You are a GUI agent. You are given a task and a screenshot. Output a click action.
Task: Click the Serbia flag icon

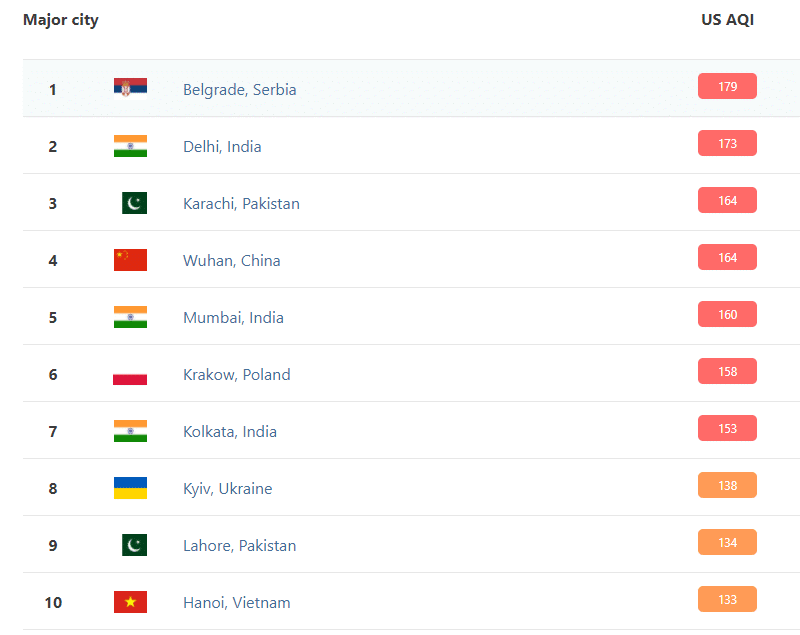coord(130,89)
